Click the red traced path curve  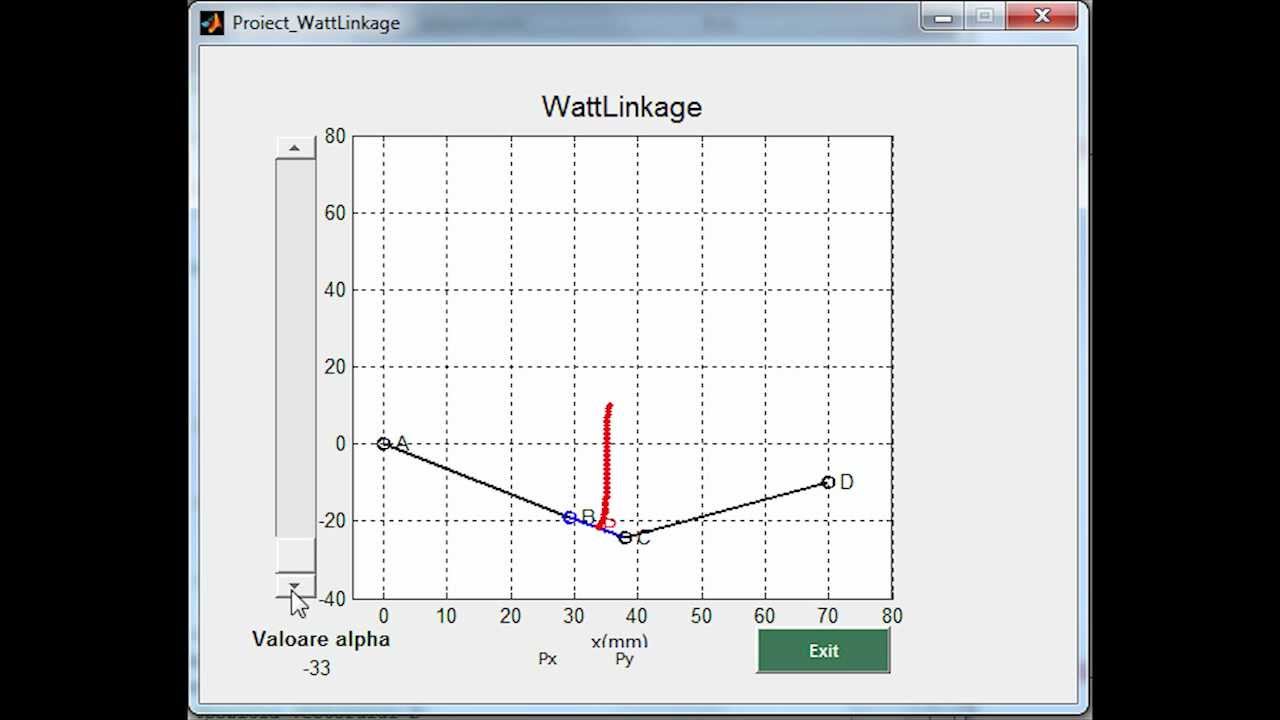(606, 465)
